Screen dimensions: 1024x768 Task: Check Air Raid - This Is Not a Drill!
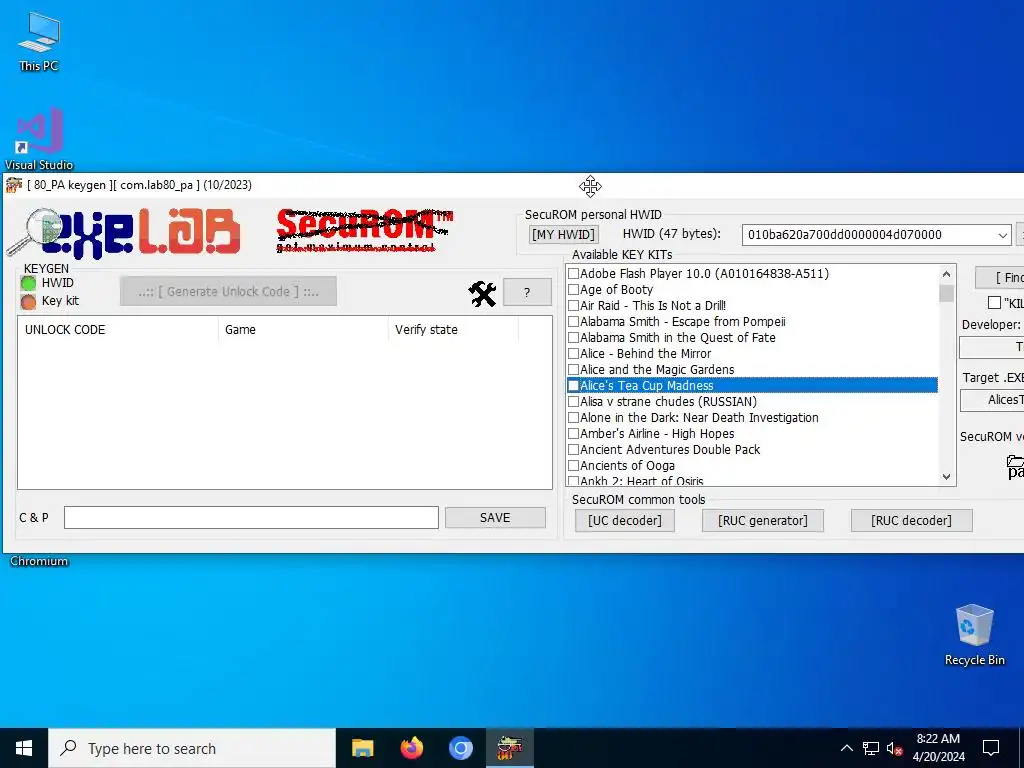[573, 306]
